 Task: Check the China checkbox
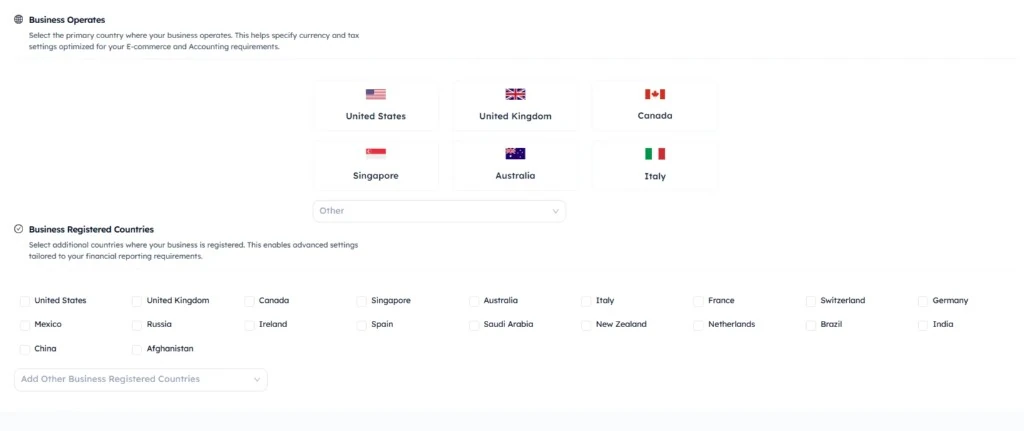click(25, 349)
